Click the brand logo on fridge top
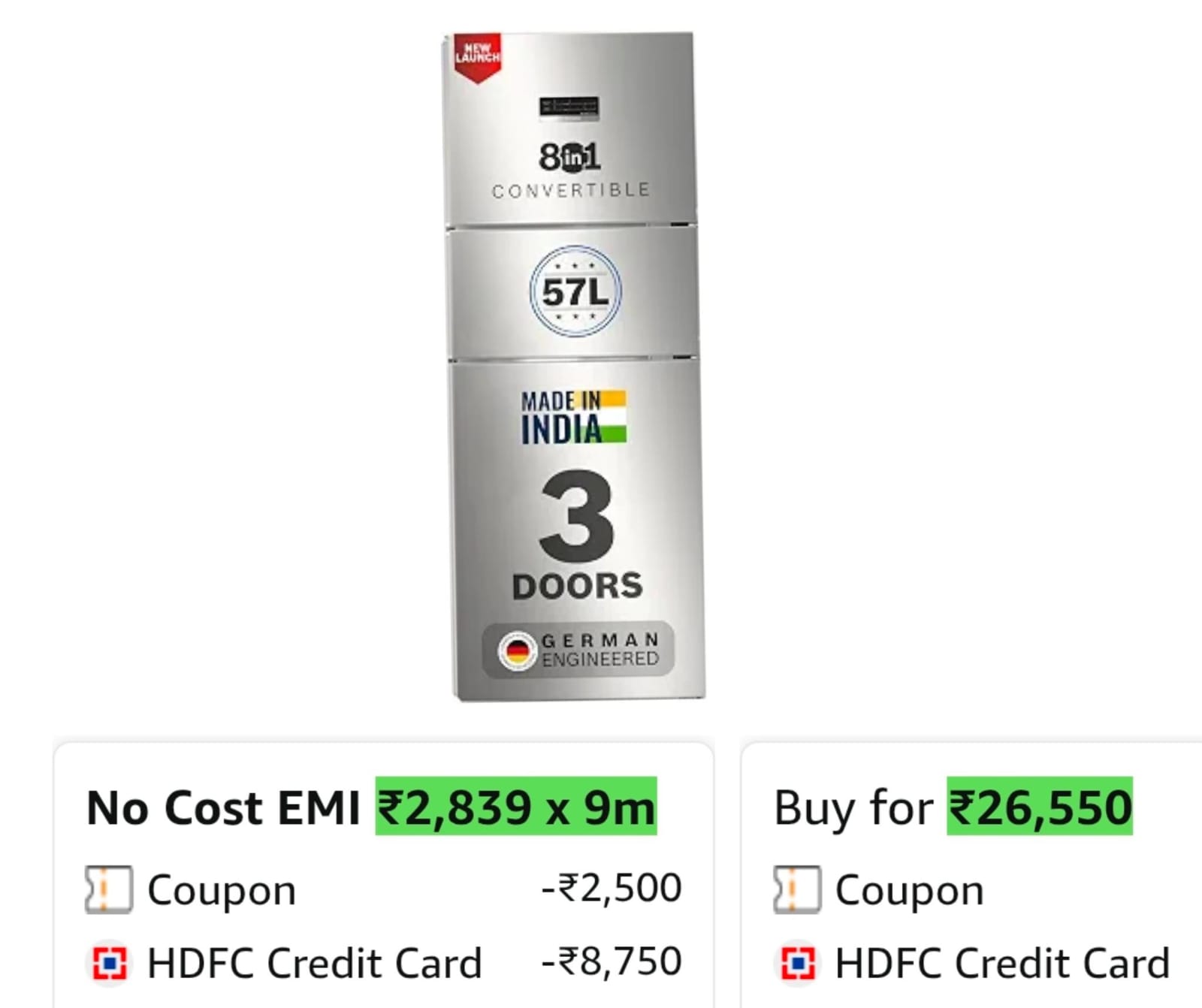1202x1008 pixels. coord(569,107)
